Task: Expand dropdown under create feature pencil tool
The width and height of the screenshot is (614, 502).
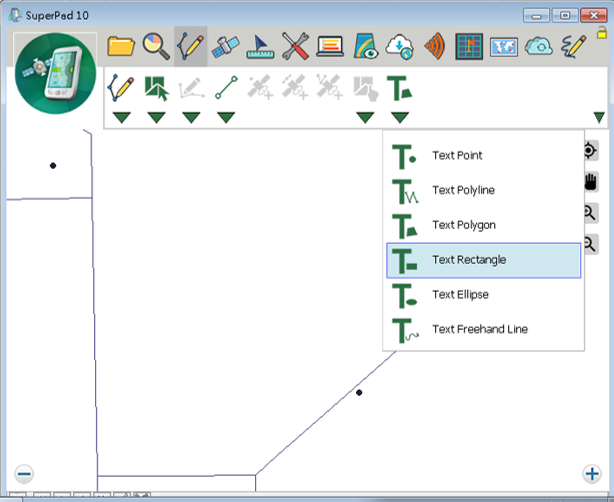Action: 121,117
